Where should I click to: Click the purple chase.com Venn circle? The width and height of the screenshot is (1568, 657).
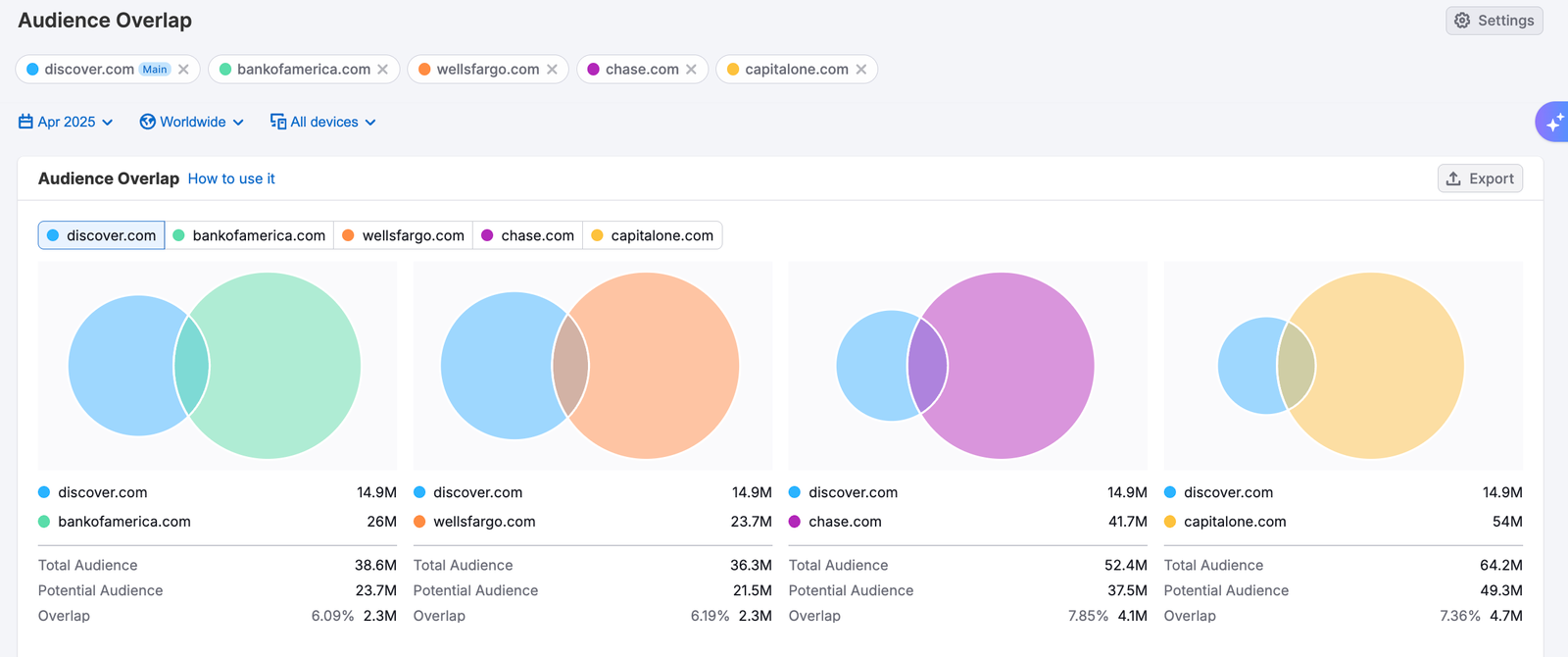[1019, 365]
